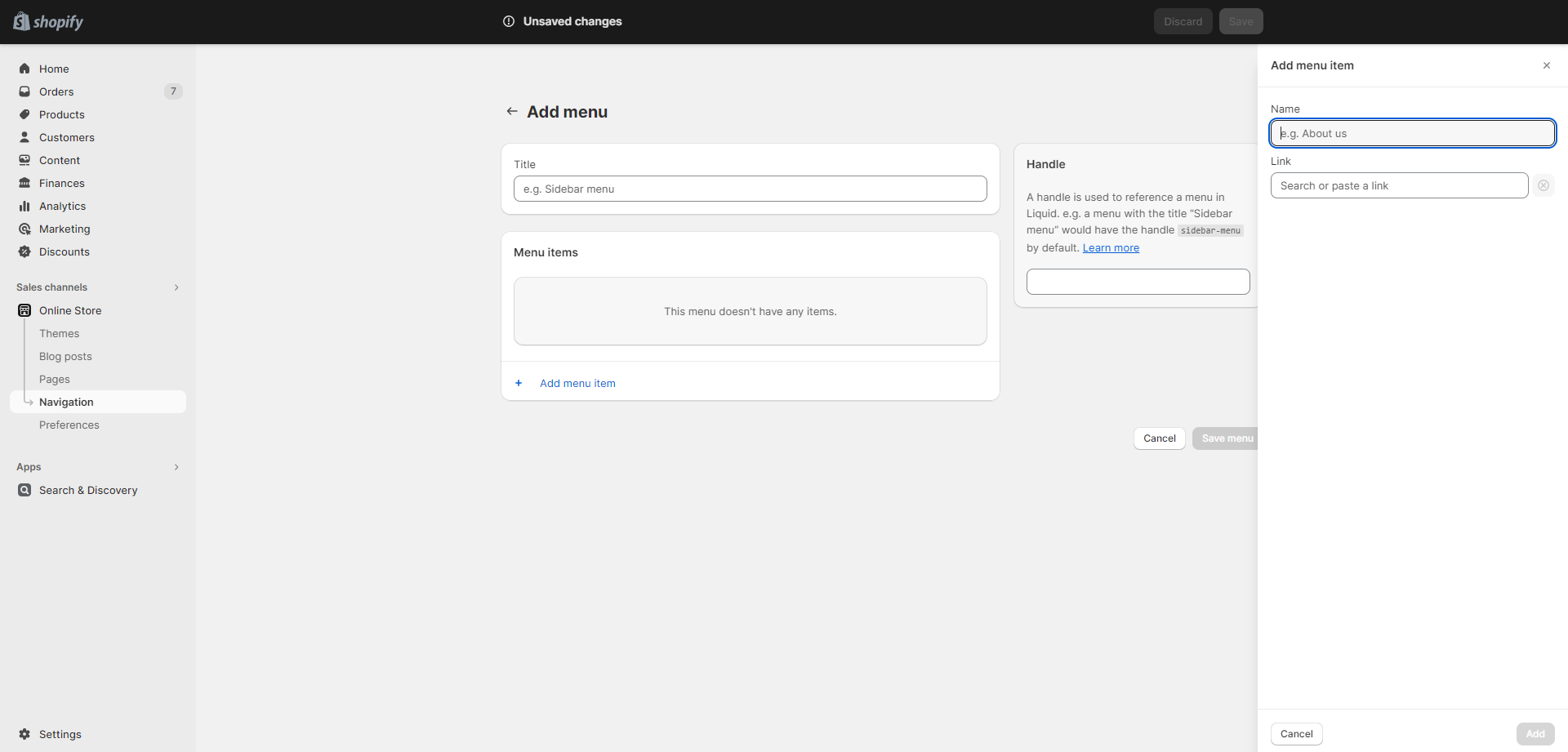Click the Discard button in top bar

pyautogui.click(x=1183, y=21)
